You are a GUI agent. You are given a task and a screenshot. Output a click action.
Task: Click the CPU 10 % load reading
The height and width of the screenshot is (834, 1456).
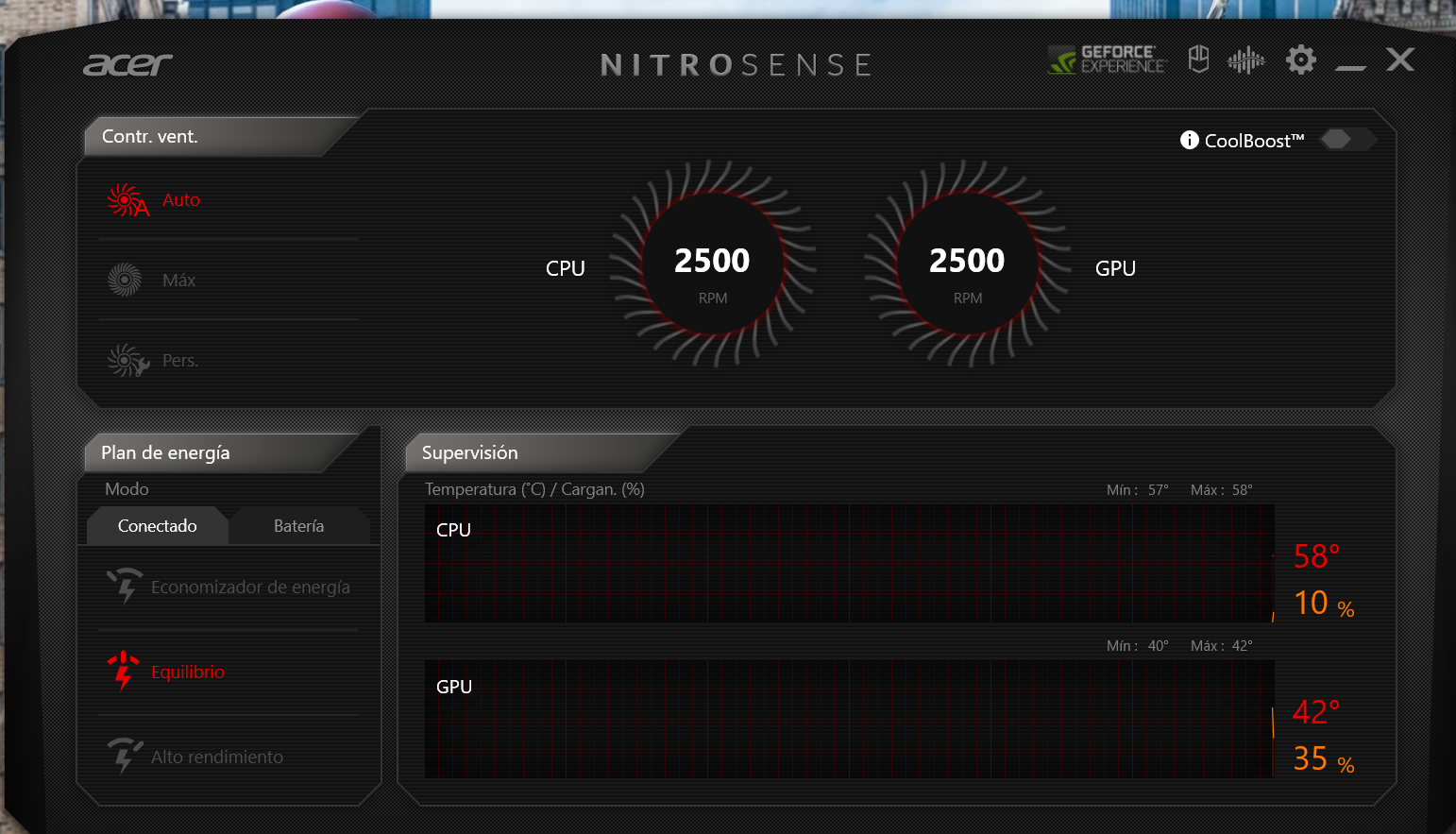coord(1324,604)
